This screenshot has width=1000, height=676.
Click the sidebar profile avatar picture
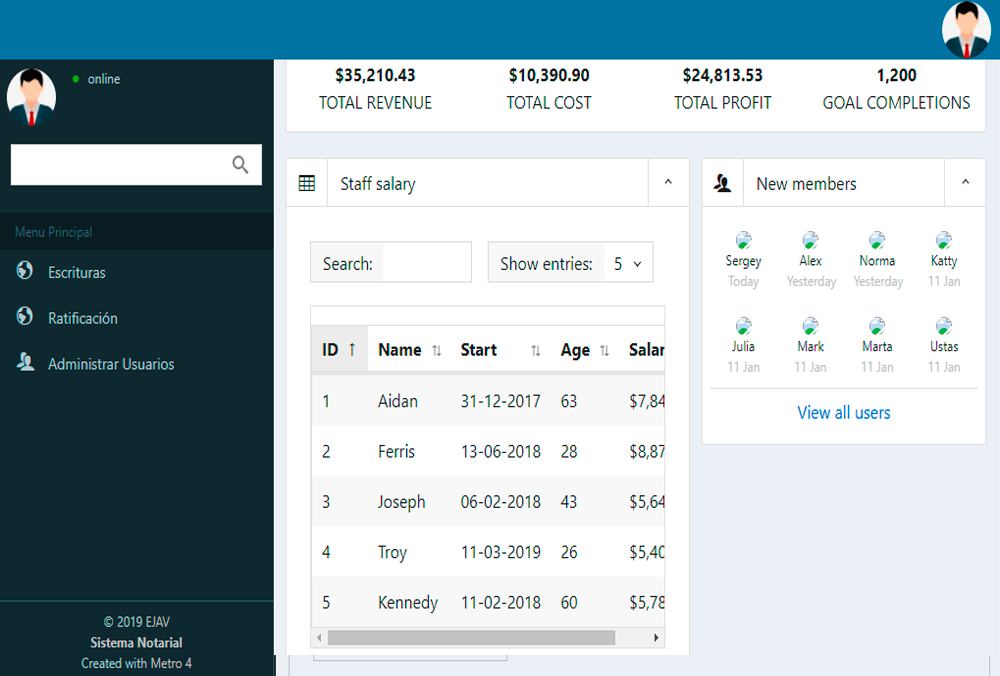tap(31, 95)
